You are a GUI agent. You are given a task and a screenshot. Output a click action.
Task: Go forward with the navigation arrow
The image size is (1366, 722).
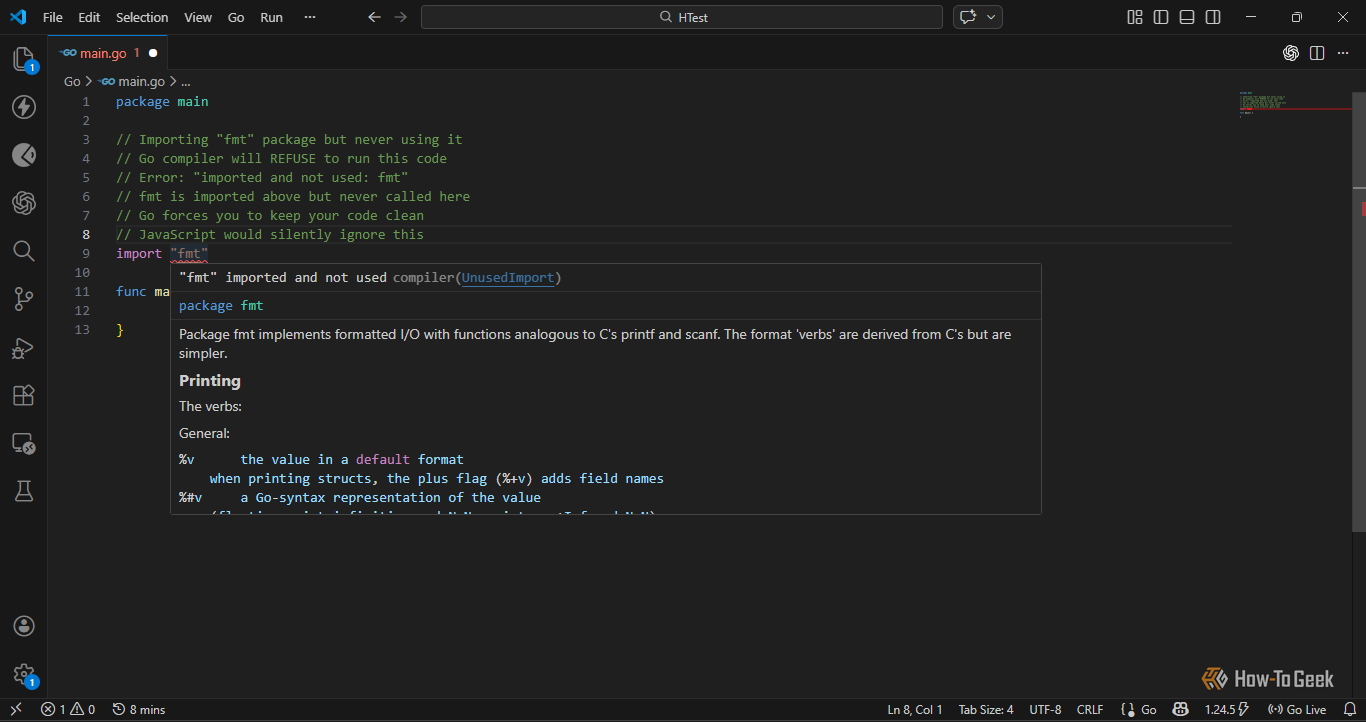(401, 17)
